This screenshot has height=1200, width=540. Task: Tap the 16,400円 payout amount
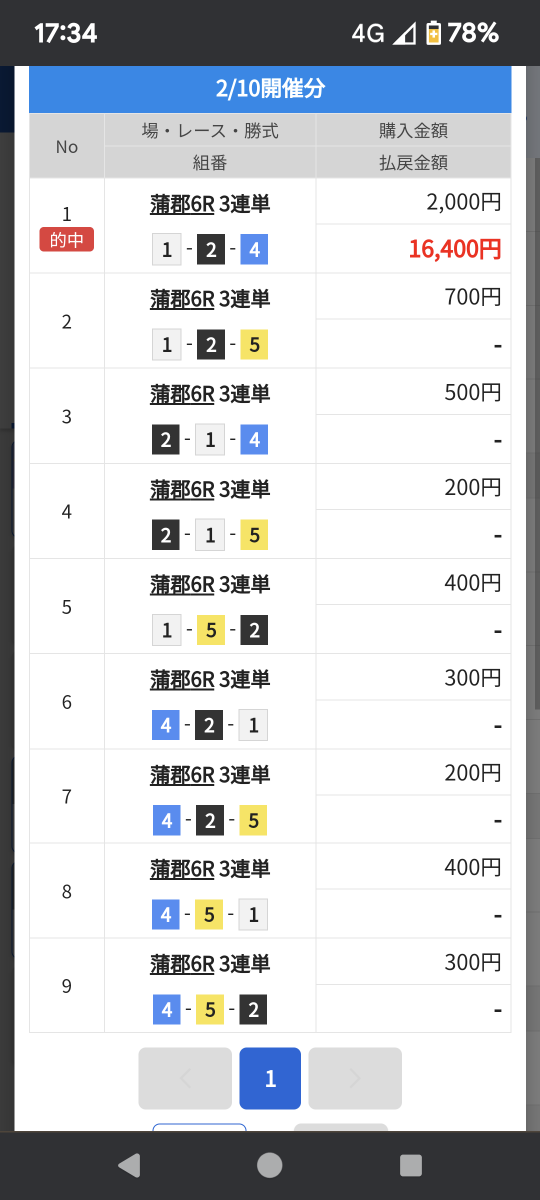[454, 249]
